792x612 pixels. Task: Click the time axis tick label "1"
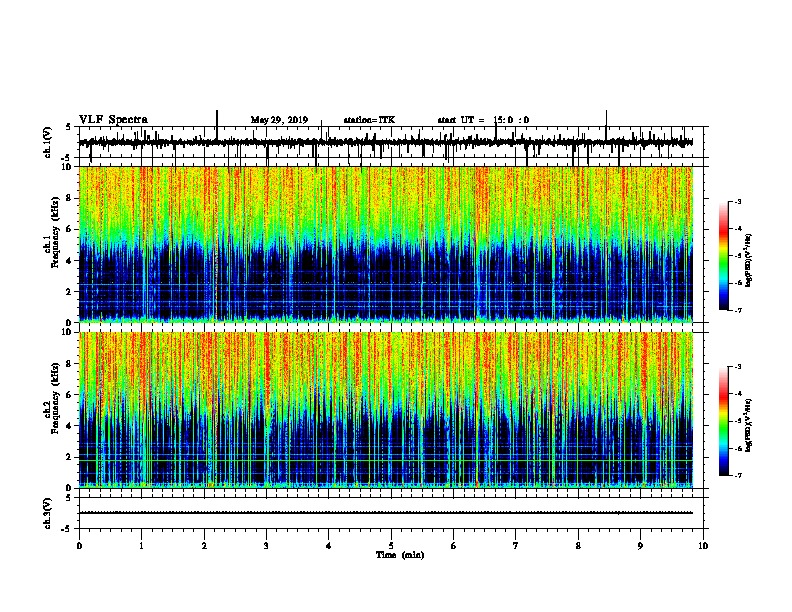[141, 545]
